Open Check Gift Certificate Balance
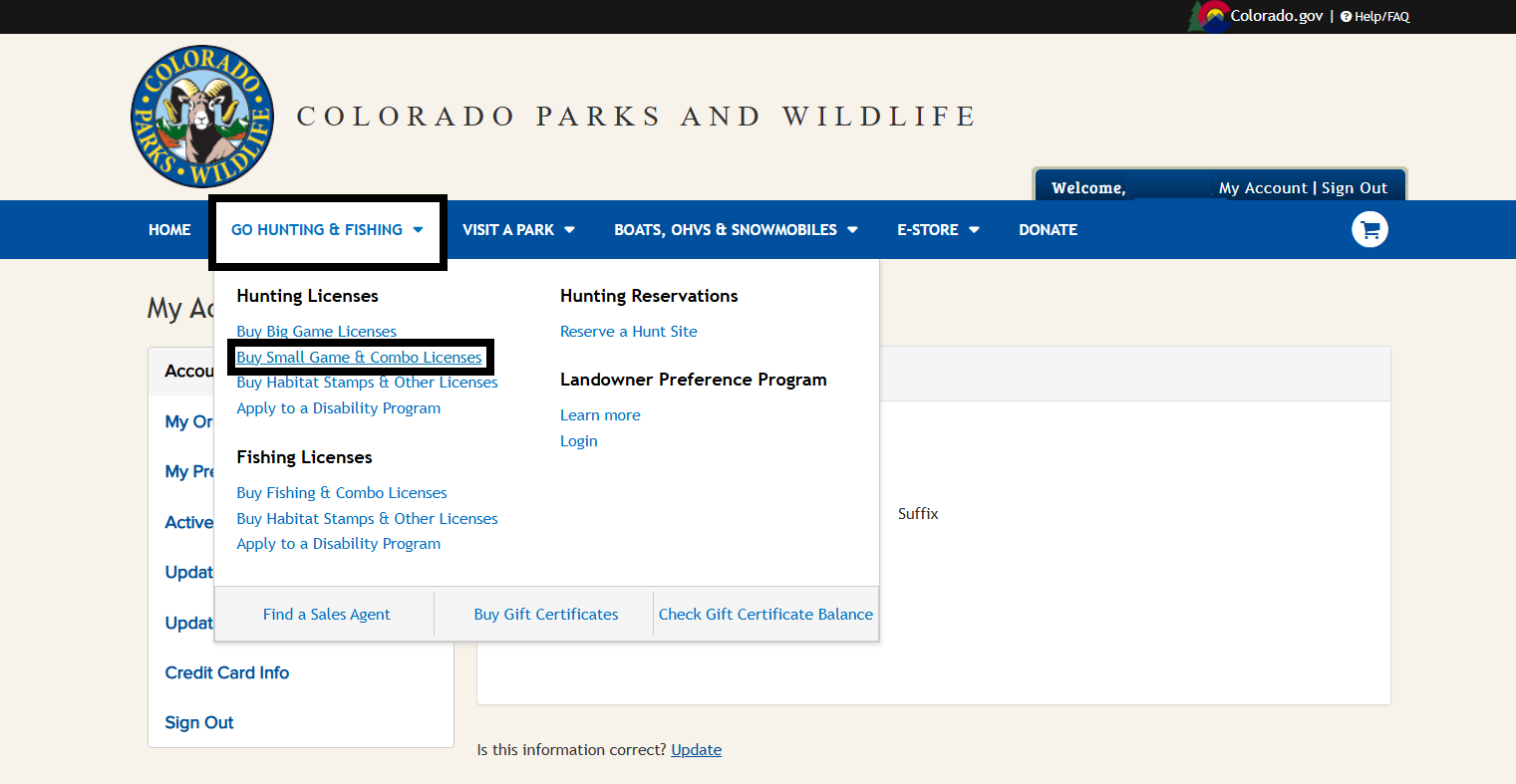The height and width of the screenshot is (784, 1516). [x=765, y=615]
